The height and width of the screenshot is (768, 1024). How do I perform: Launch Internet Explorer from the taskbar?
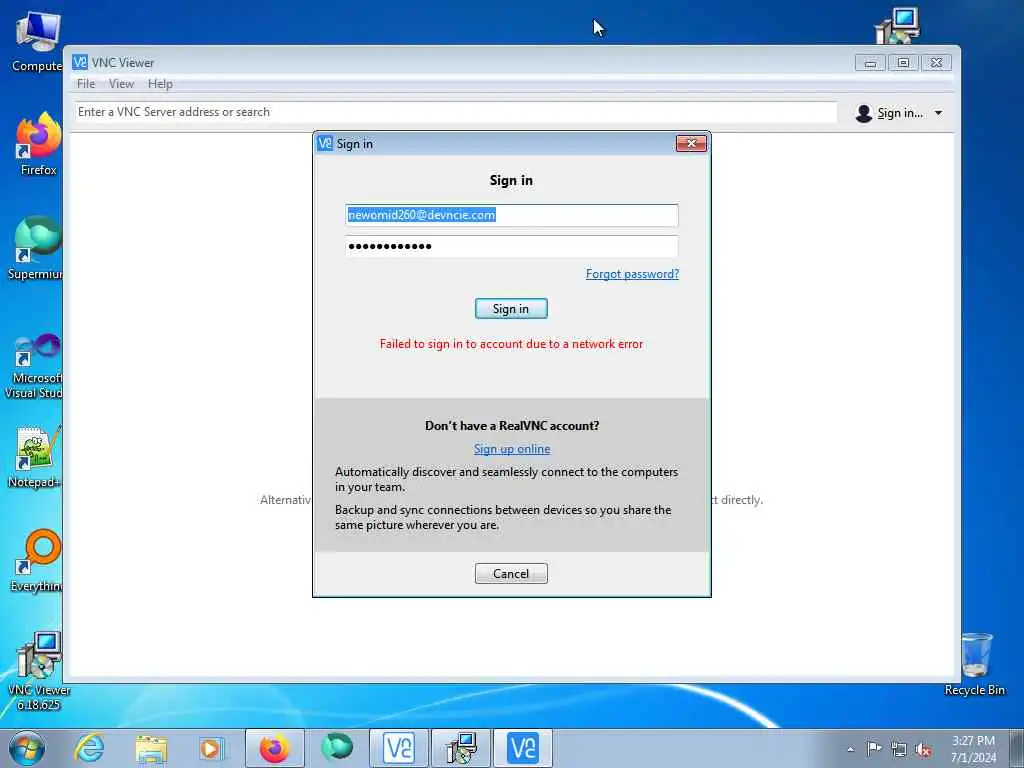[89, 748]
